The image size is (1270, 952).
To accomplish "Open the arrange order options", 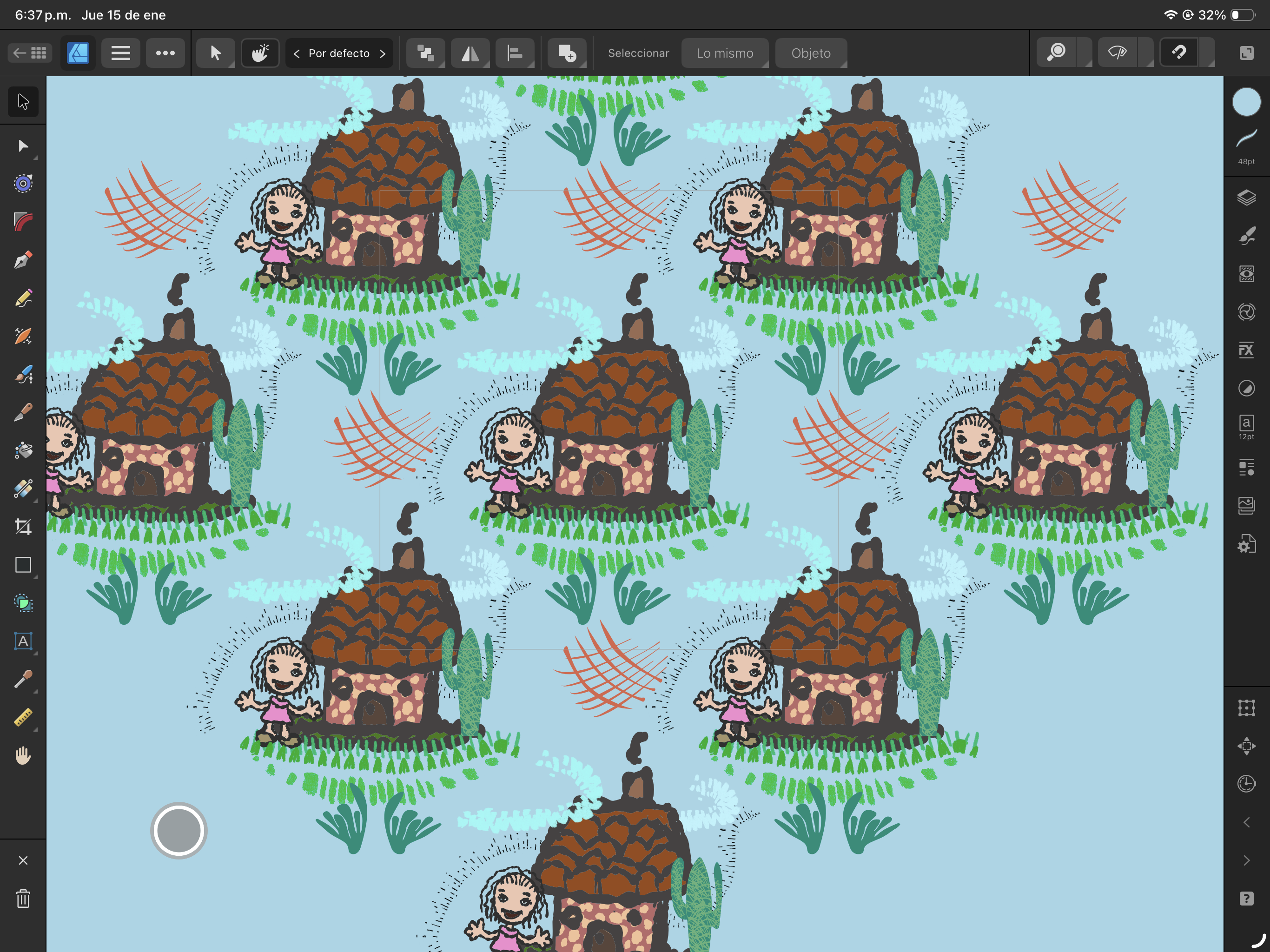I will tap(425, 53).
